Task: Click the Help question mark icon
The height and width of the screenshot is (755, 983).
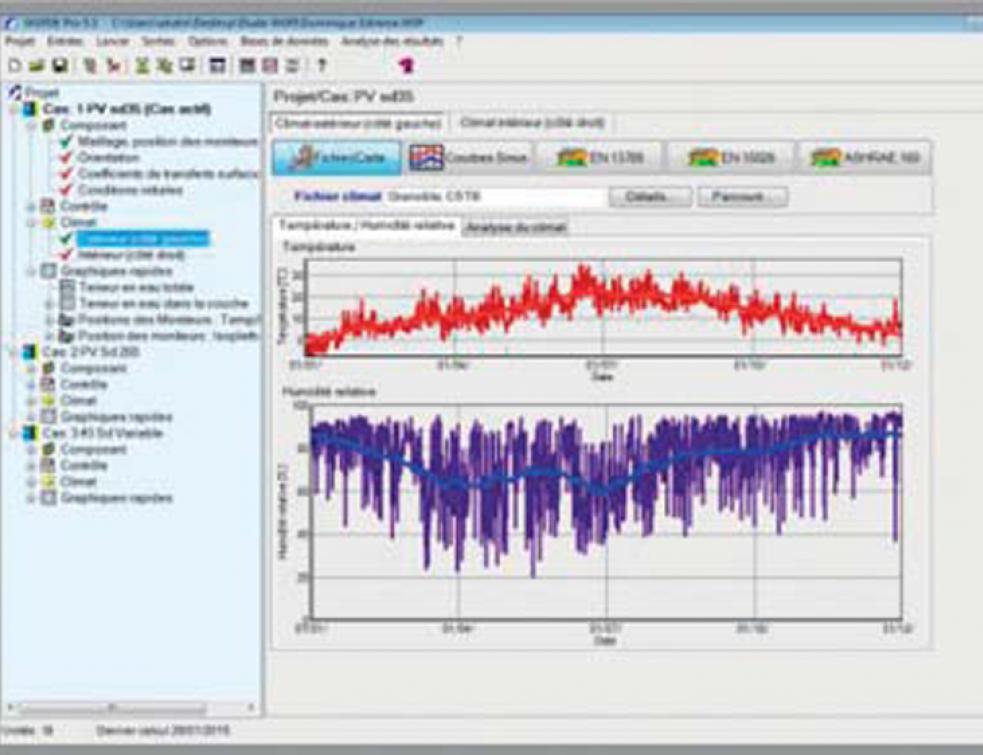Action: [322, 66]
